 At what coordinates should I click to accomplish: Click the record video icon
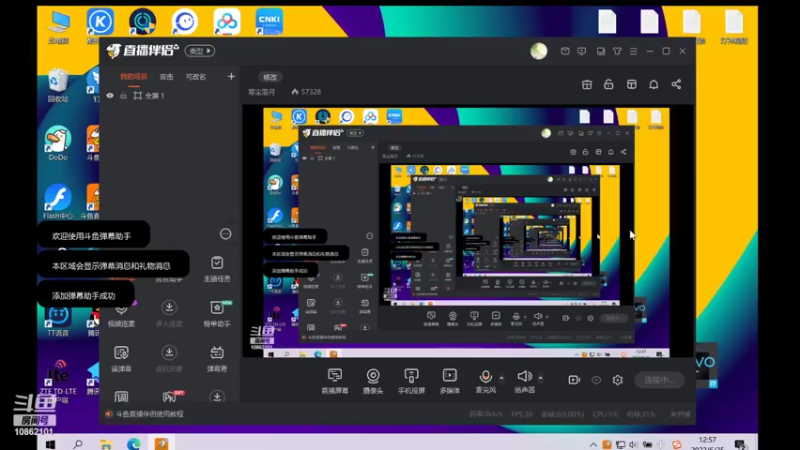574,380
